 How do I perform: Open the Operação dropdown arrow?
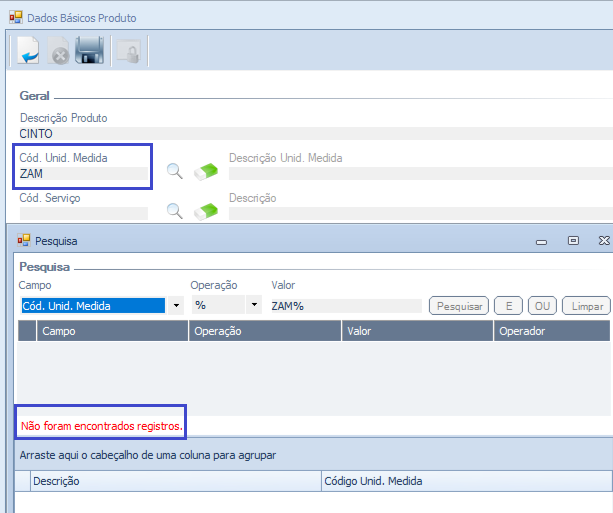coord(254,305)
